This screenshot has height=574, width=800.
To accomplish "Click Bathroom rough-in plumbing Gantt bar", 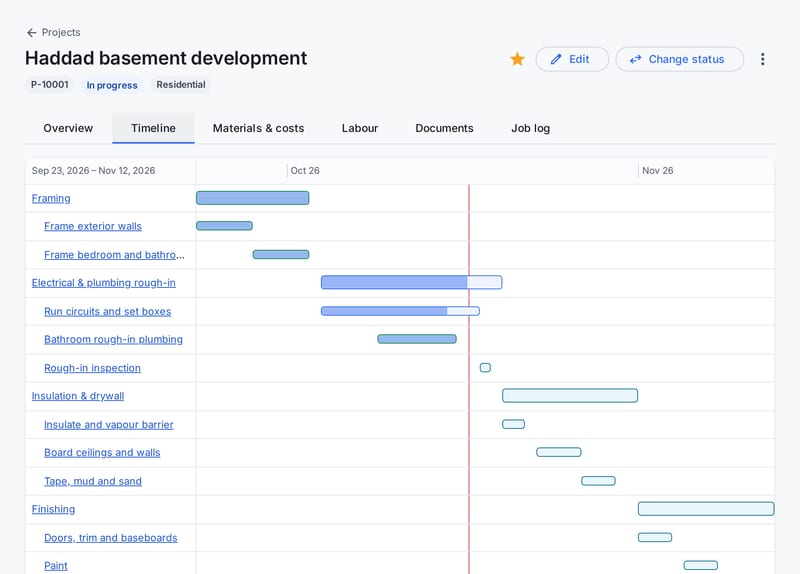I will point(417,339).
